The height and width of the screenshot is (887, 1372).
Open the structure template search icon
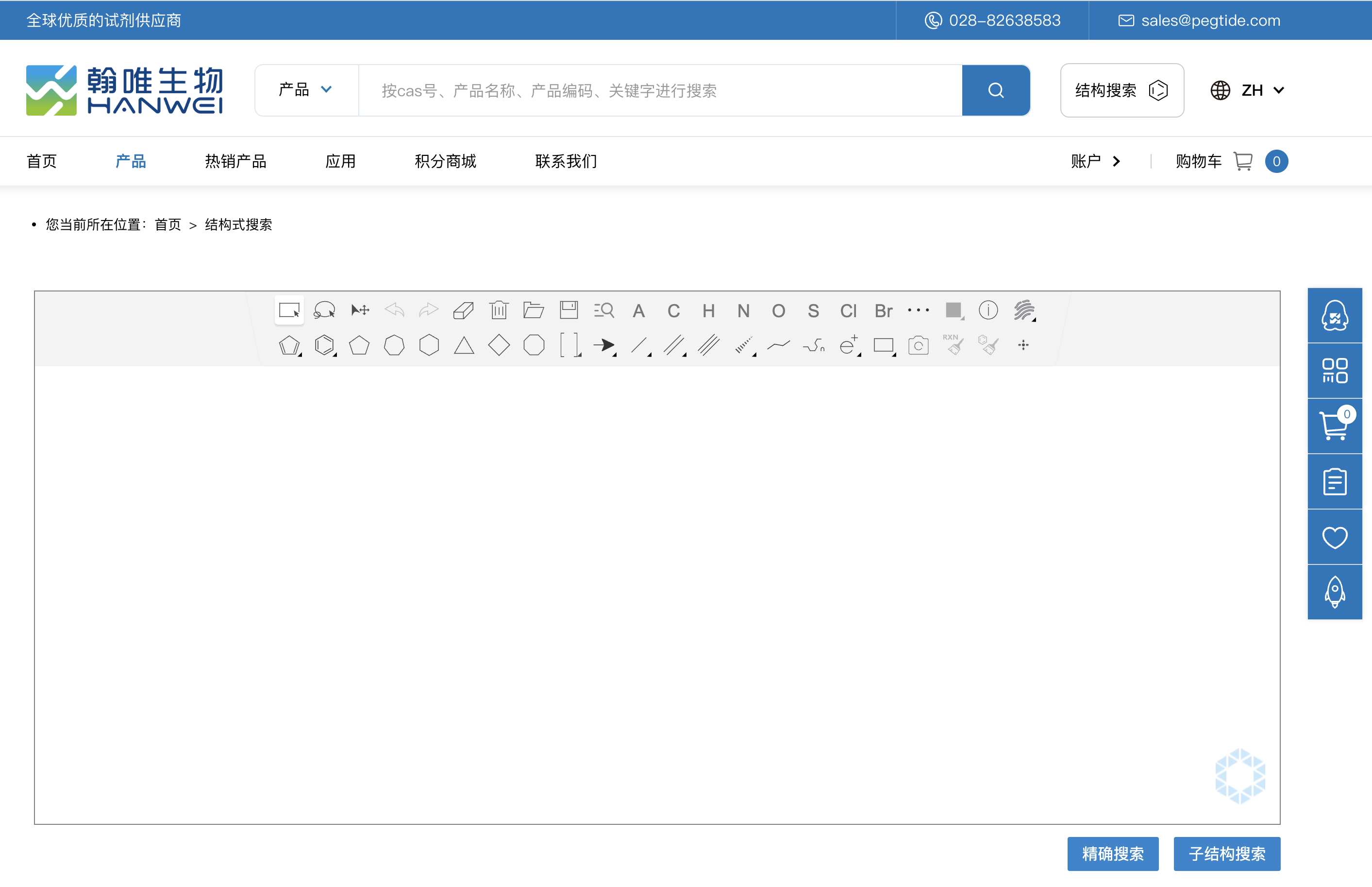tap(603, 310)
